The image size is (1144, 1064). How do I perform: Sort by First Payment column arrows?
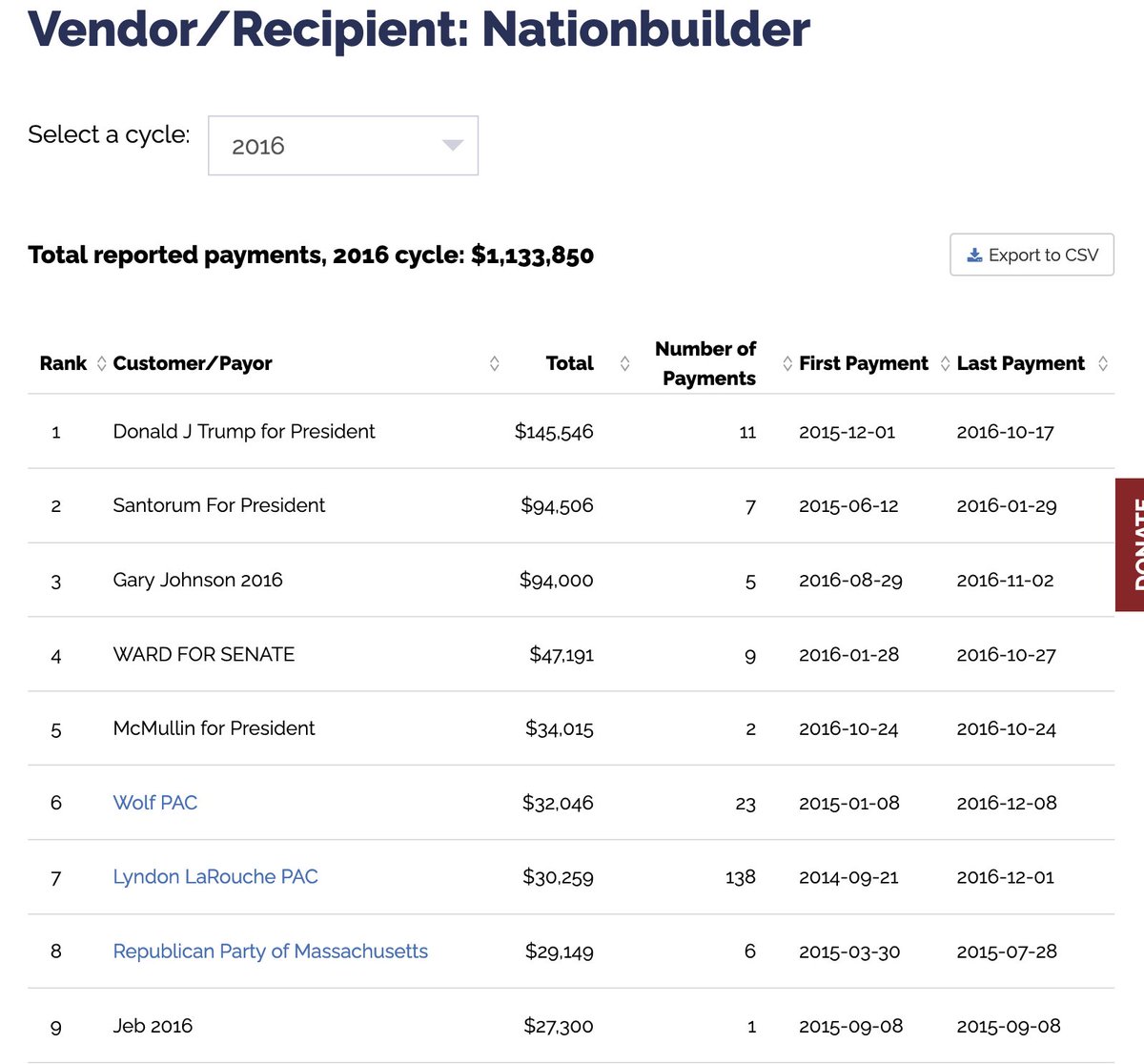946,363
